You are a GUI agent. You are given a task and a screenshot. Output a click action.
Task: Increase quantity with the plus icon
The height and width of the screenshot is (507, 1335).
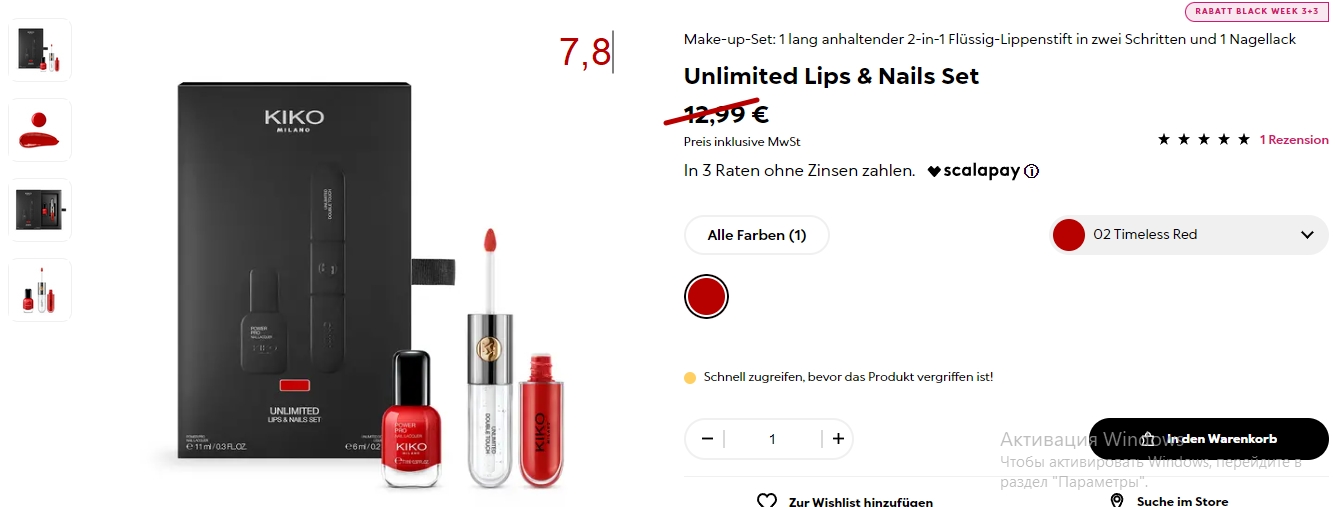[838, 439]
